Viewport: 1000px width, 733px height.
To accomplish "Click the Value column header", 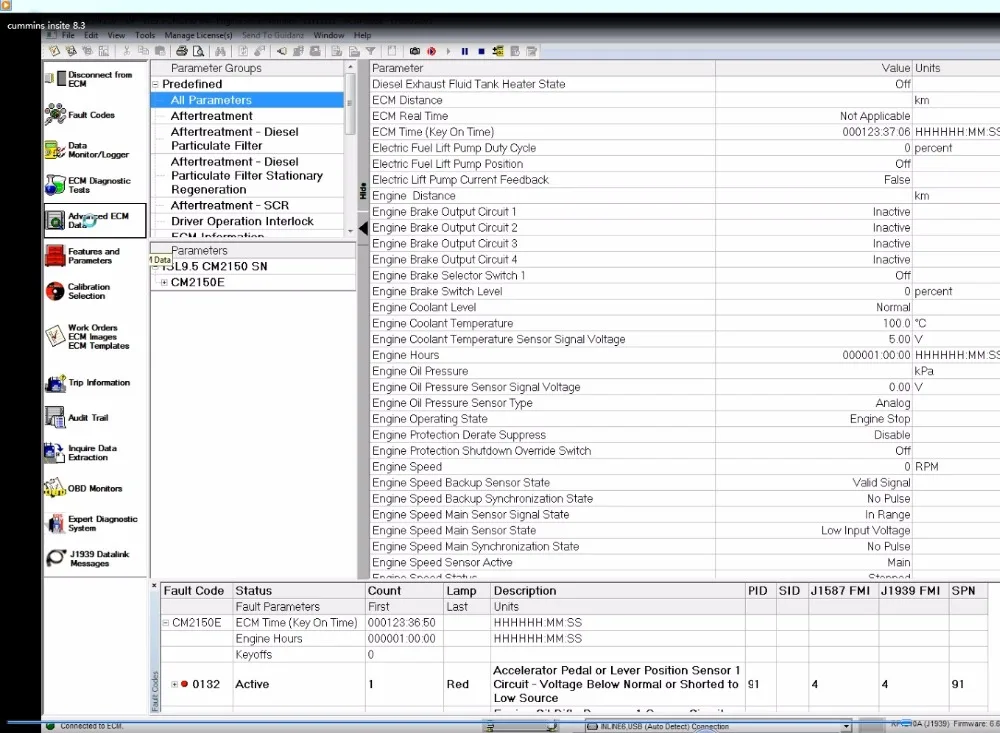I will click(x=814, y=68).
